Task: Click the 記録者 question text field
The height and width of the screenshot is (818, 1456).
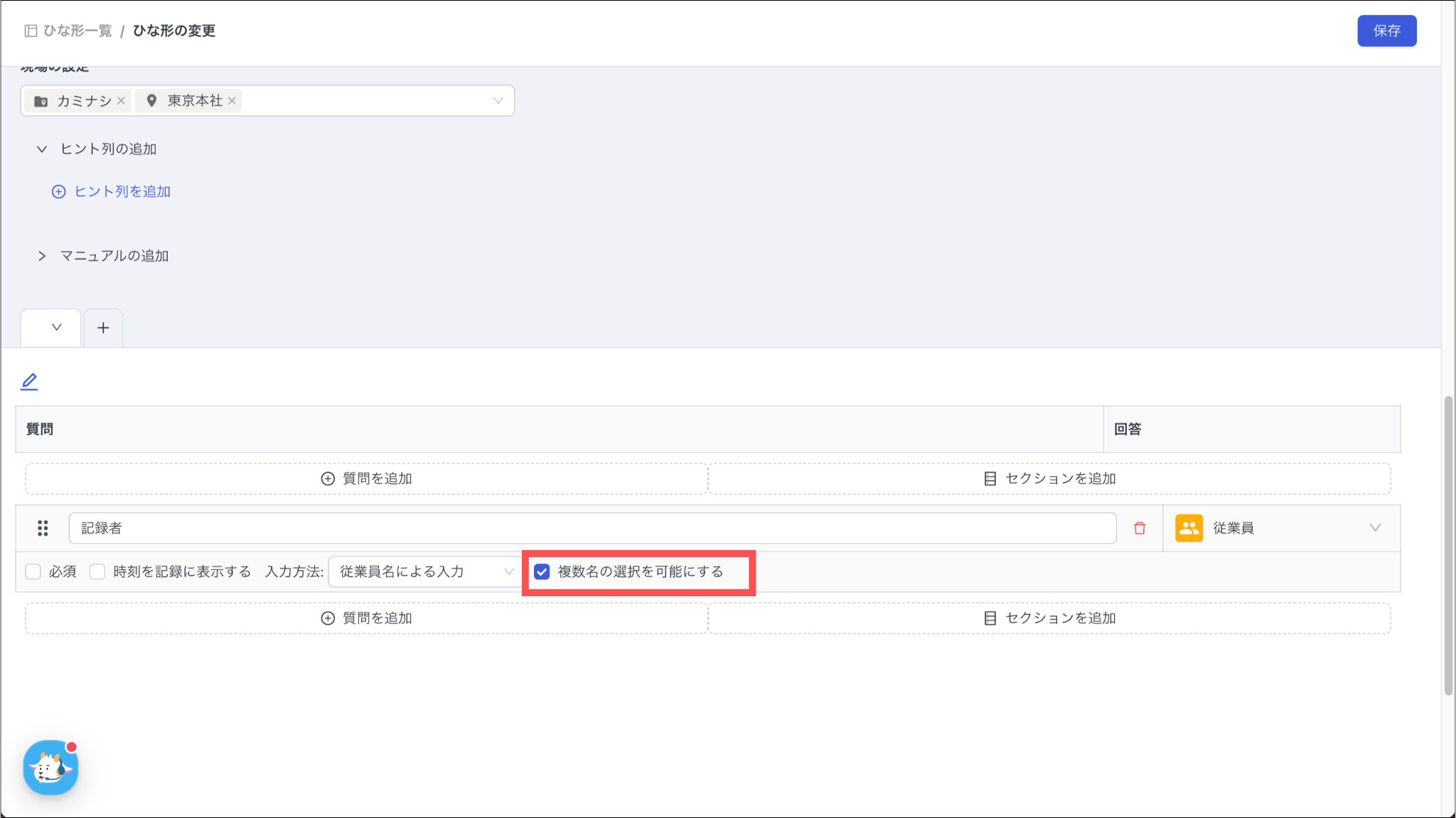Action: [x=591, y=528]
